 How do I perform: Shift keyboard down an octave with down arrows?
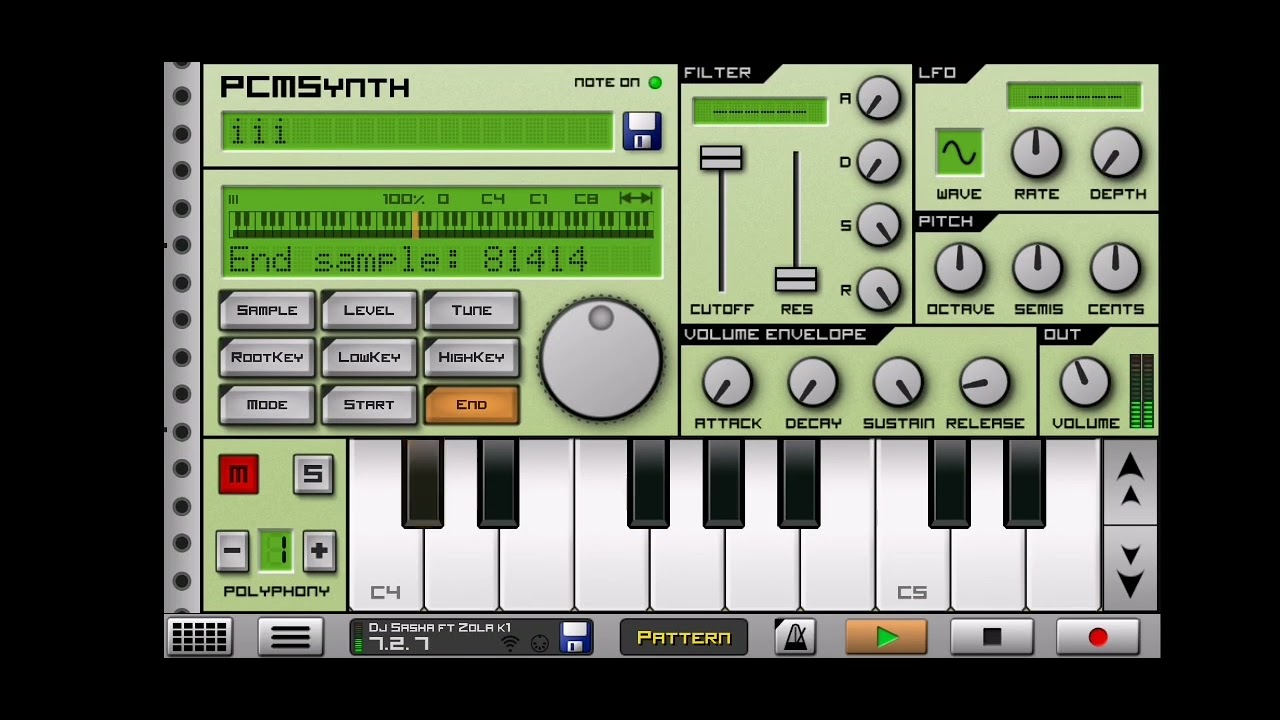click(1130, 569)
